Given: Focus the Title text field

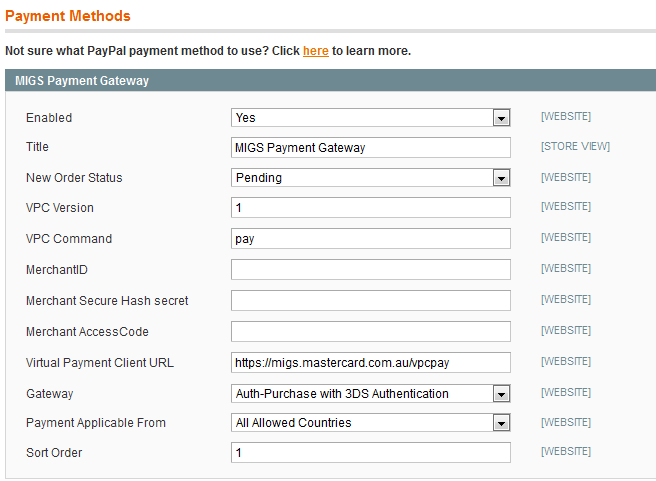Looking at the screenshot, I should point(371,148).
